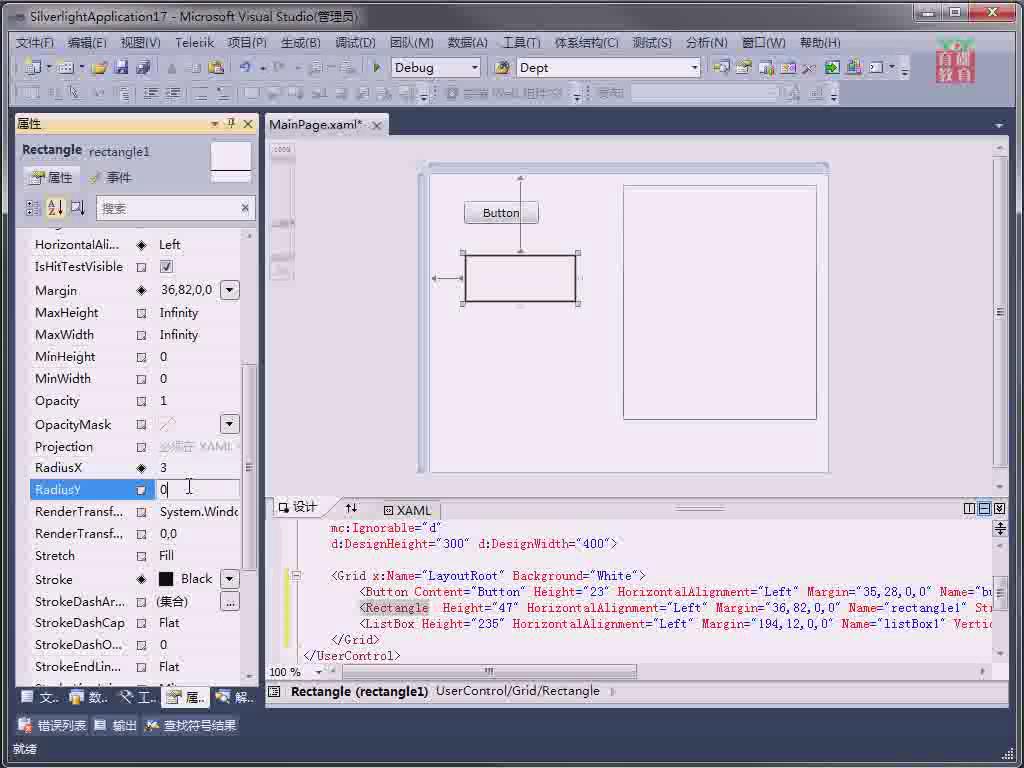Expand the Margin value dropdown arrow
Screen dimensions: 1024x768
click(230, 290)
